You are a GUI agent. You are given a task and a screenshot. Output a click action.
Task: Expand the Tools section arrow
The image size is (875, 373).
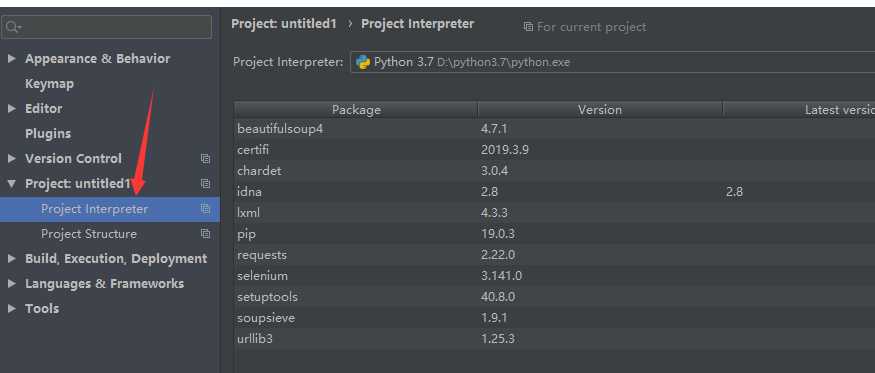click(x=12, y=308)
